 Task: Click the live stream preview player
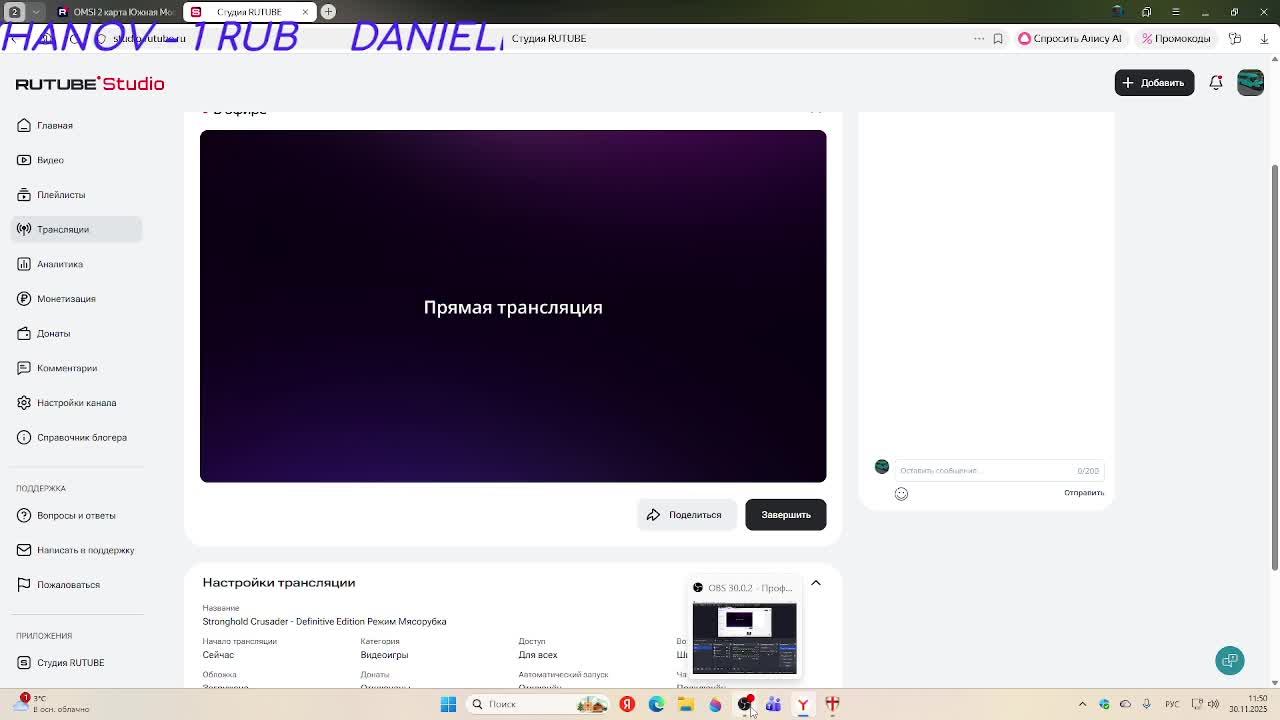click(513, 306)
